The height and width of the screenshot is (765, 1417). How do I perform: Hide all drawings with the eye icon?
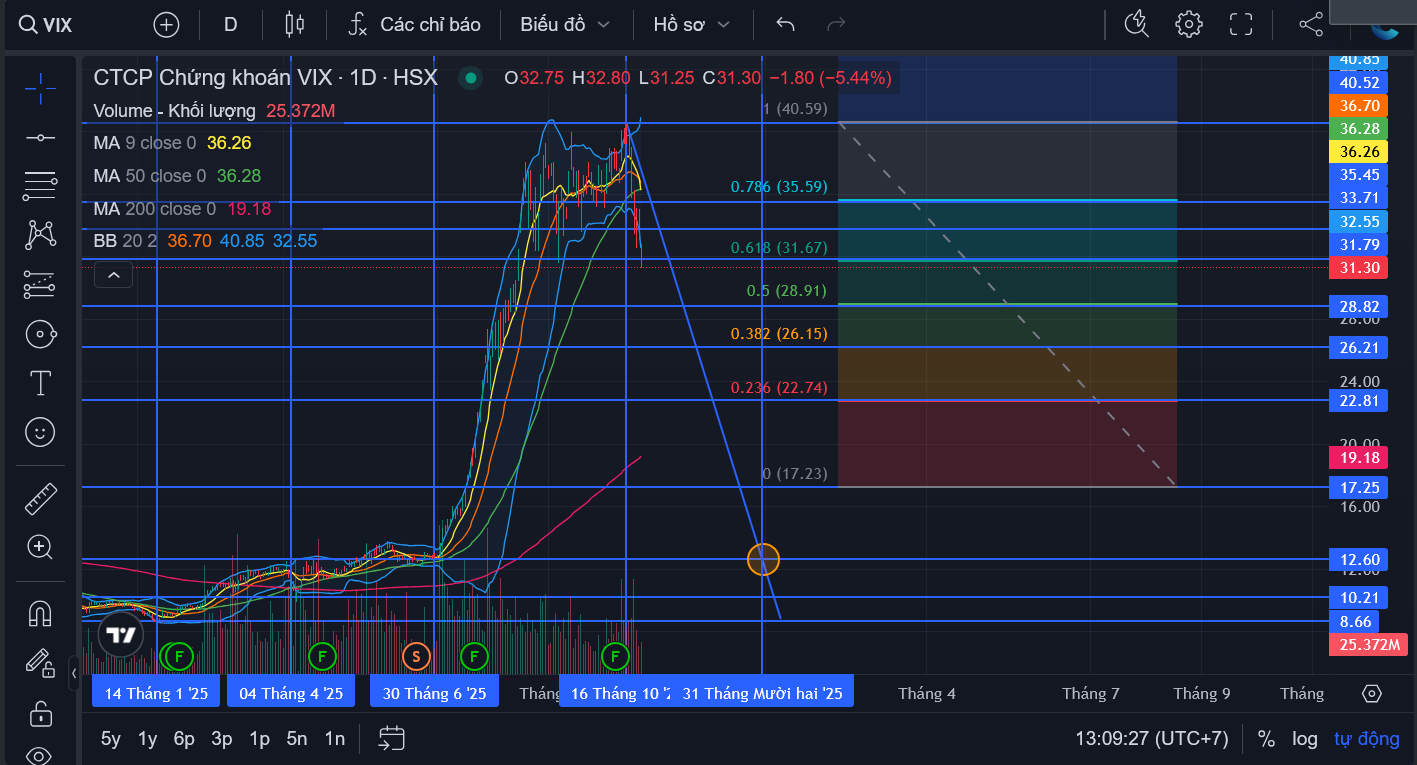(40, 754)
